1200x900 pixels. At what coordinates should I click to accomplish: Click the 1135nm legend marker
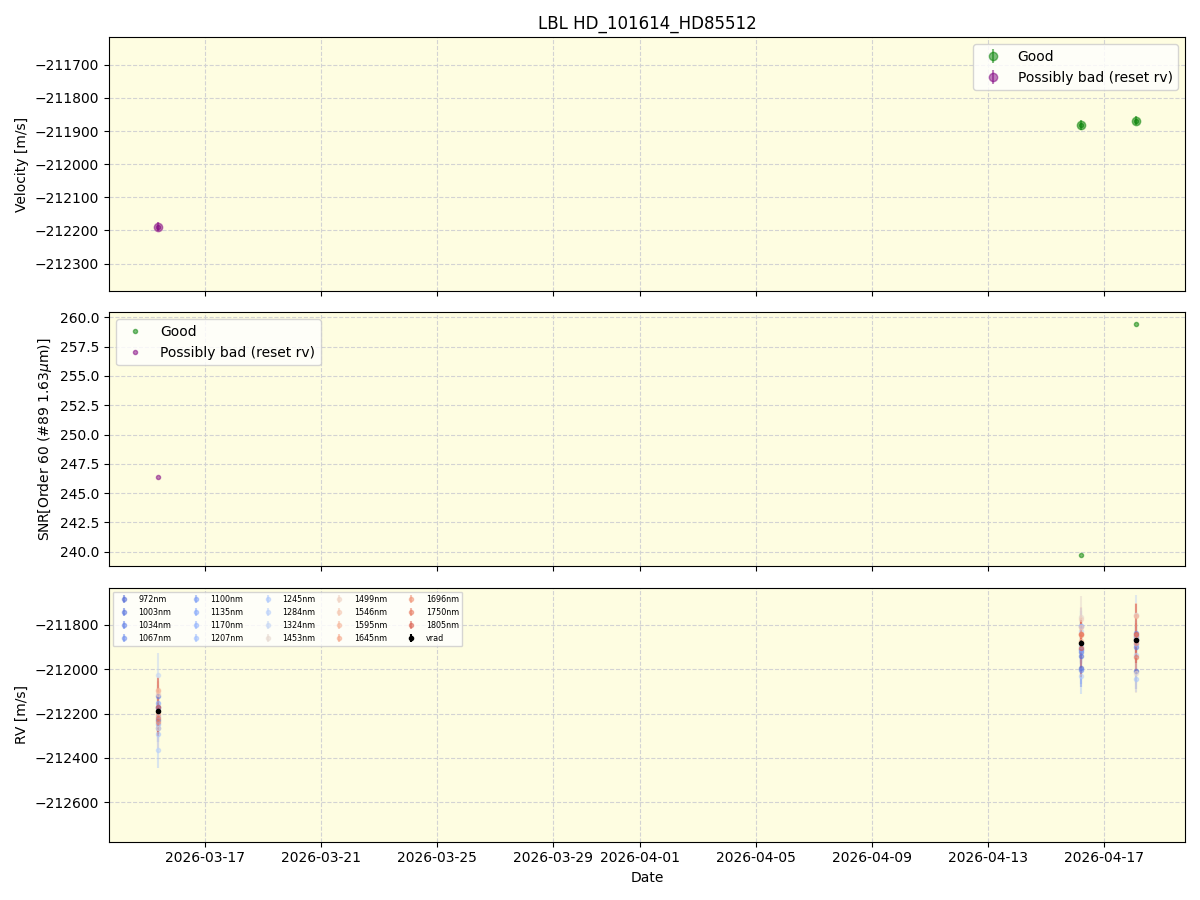coord(196,612)
